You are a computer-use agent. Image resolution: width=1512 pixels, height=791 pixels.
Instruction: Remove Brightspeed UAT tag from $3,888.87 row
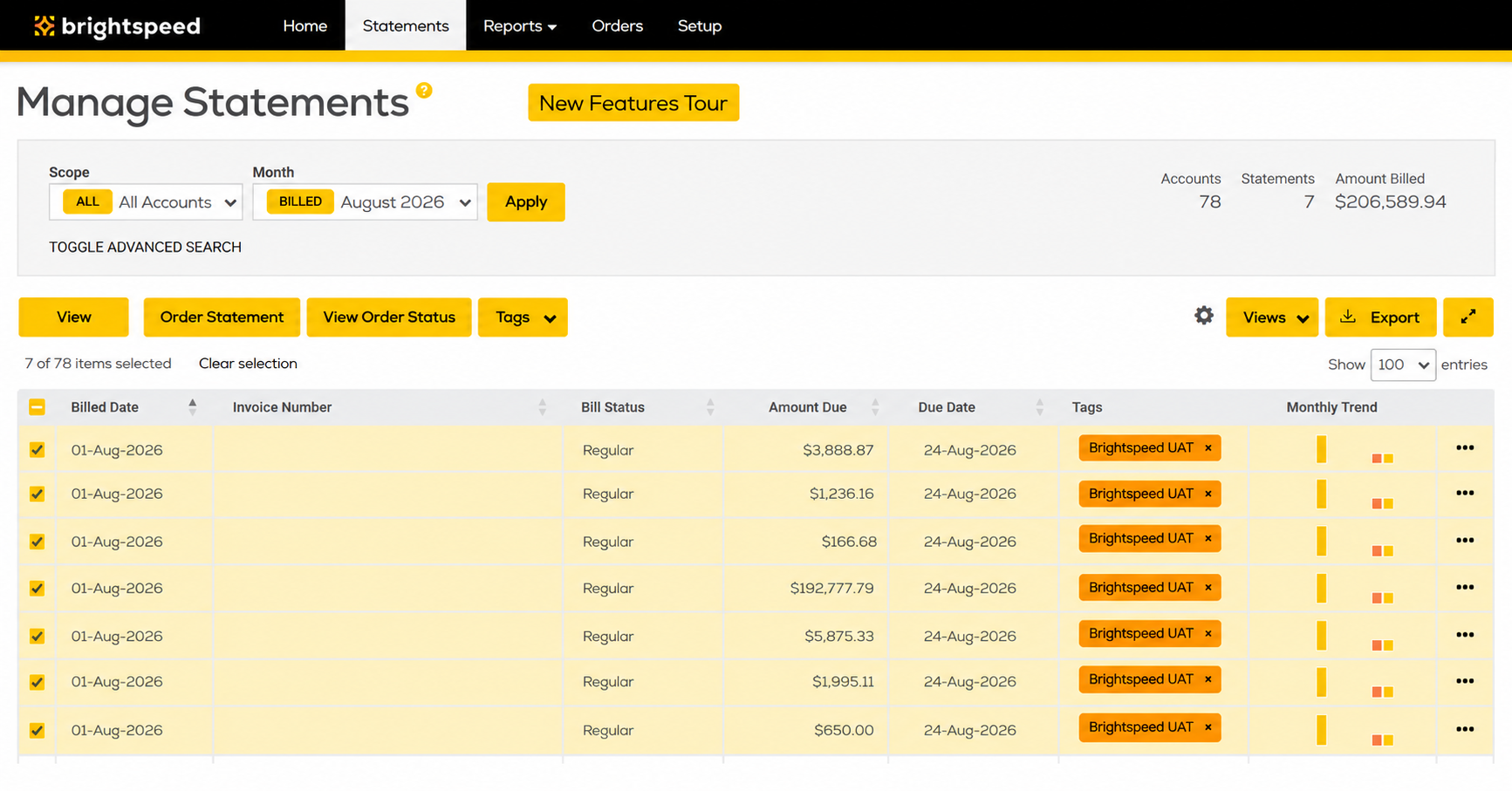[1208, 448]
